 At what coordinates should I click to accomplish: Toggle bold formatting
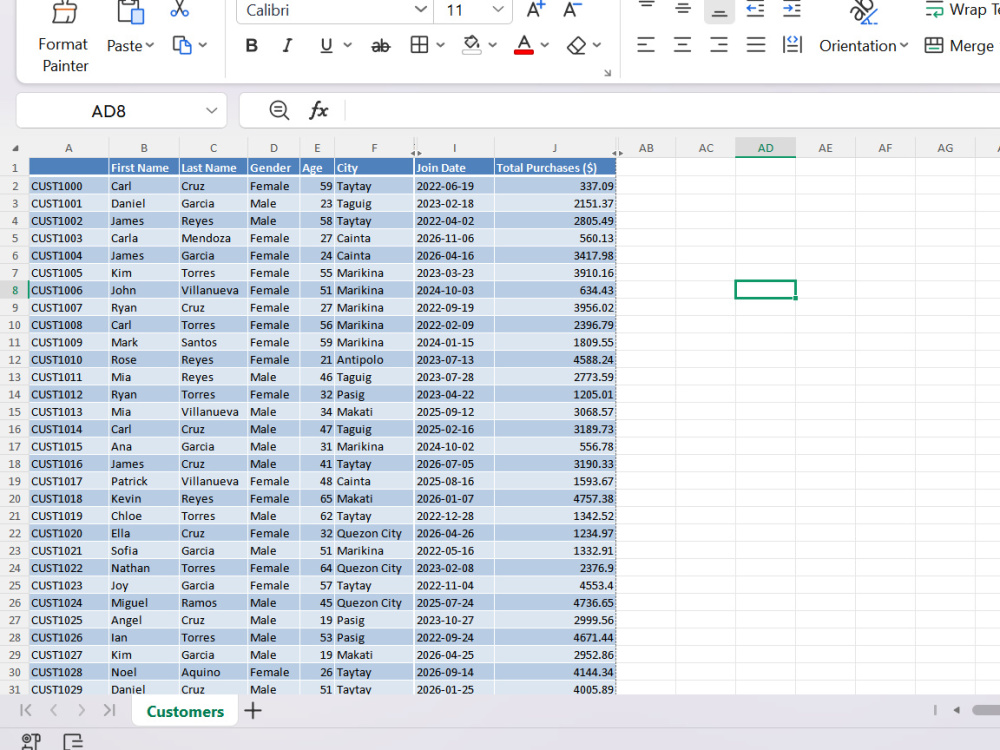(x=252, y=45)
